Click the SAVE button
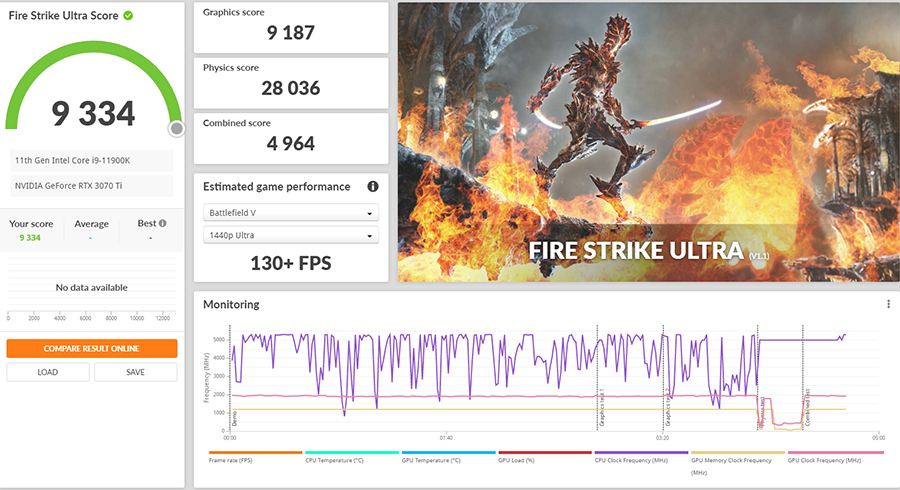900x490 pixels. (x=135, y=372)
